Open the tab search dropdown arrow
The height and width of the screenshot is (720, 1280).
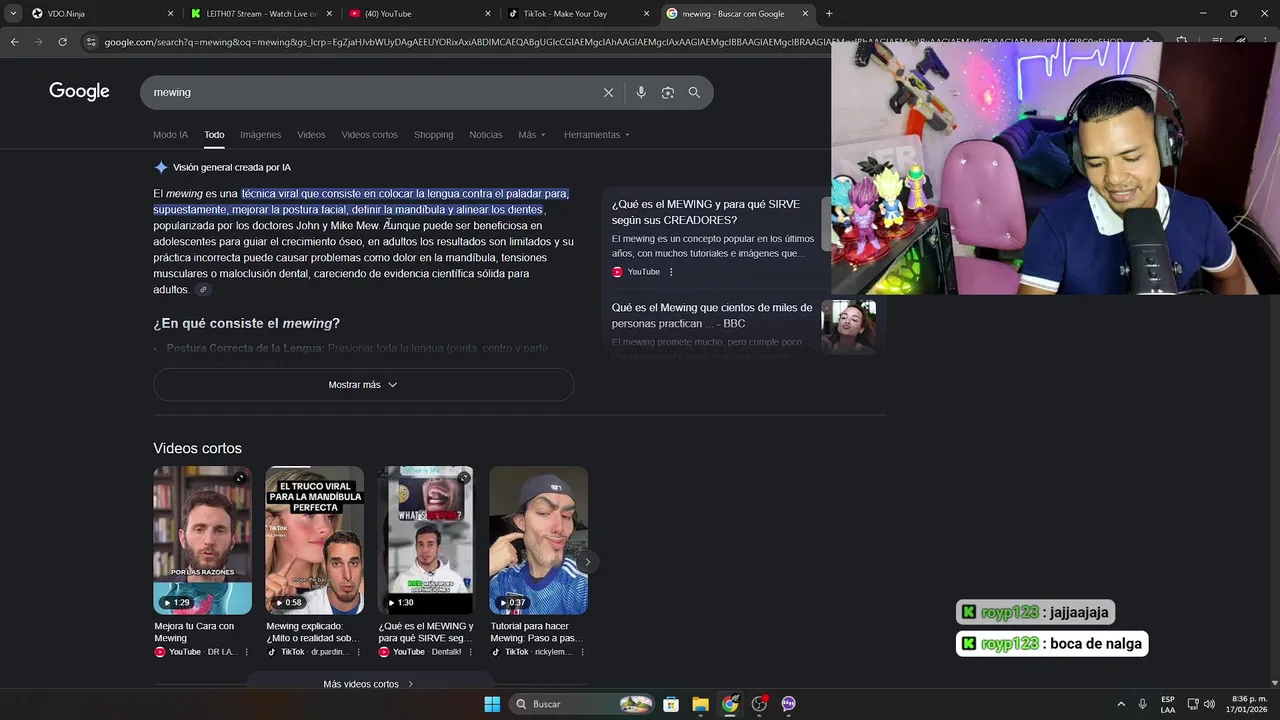[13, 14]
